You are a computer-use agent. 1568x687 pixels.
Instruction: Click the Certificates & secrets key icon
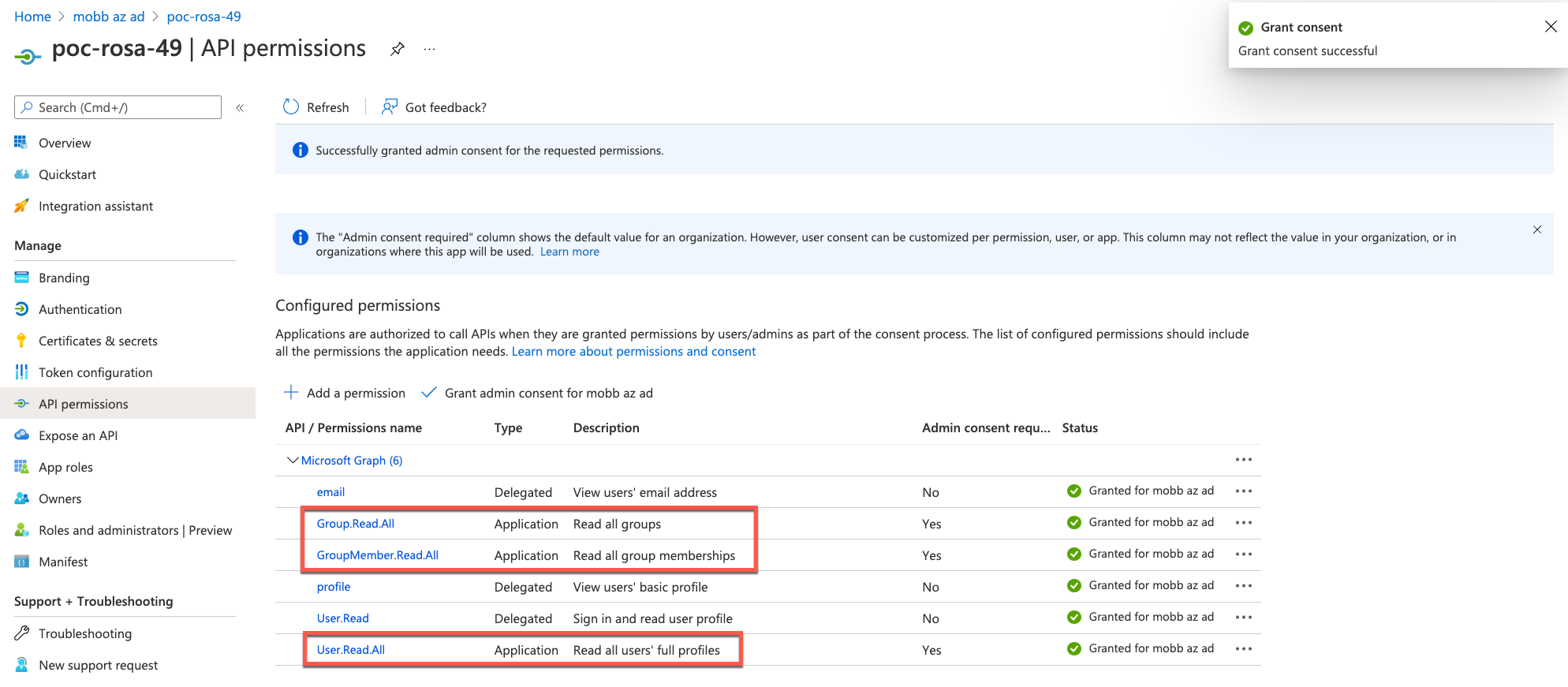pyautogui.click(x=21, y=340)
